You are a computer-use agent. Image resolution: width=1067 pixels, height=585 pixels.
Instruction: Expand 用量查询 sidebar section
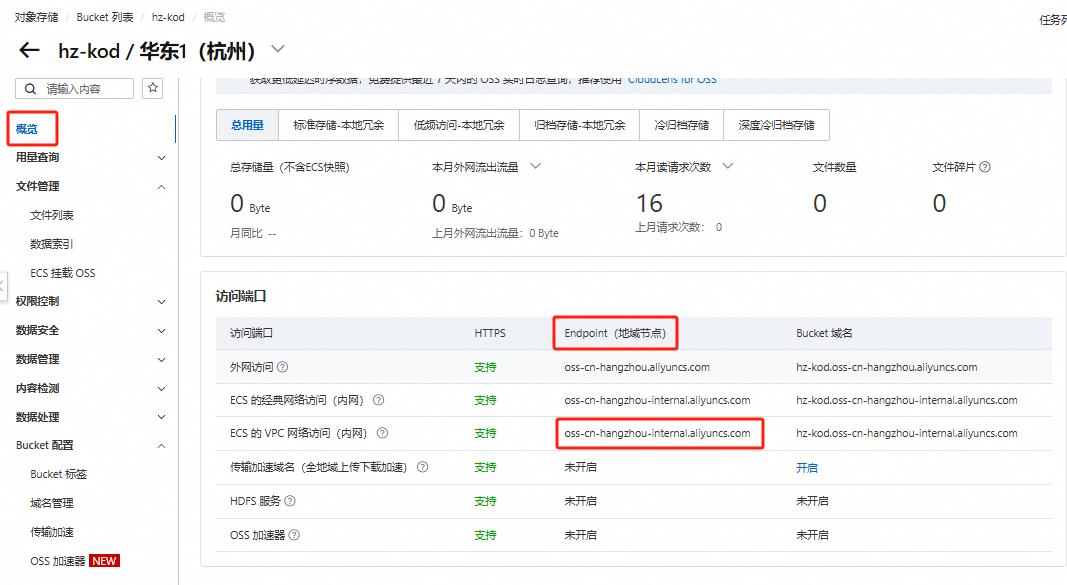pos(161,158)
